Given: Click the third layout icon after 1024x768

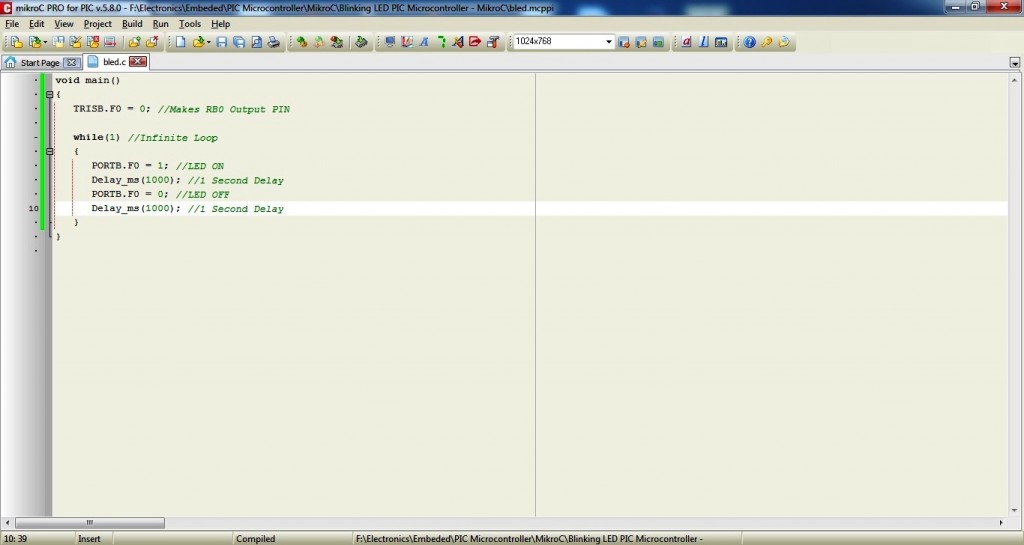Looking at the screenshot, I should 658,42.
